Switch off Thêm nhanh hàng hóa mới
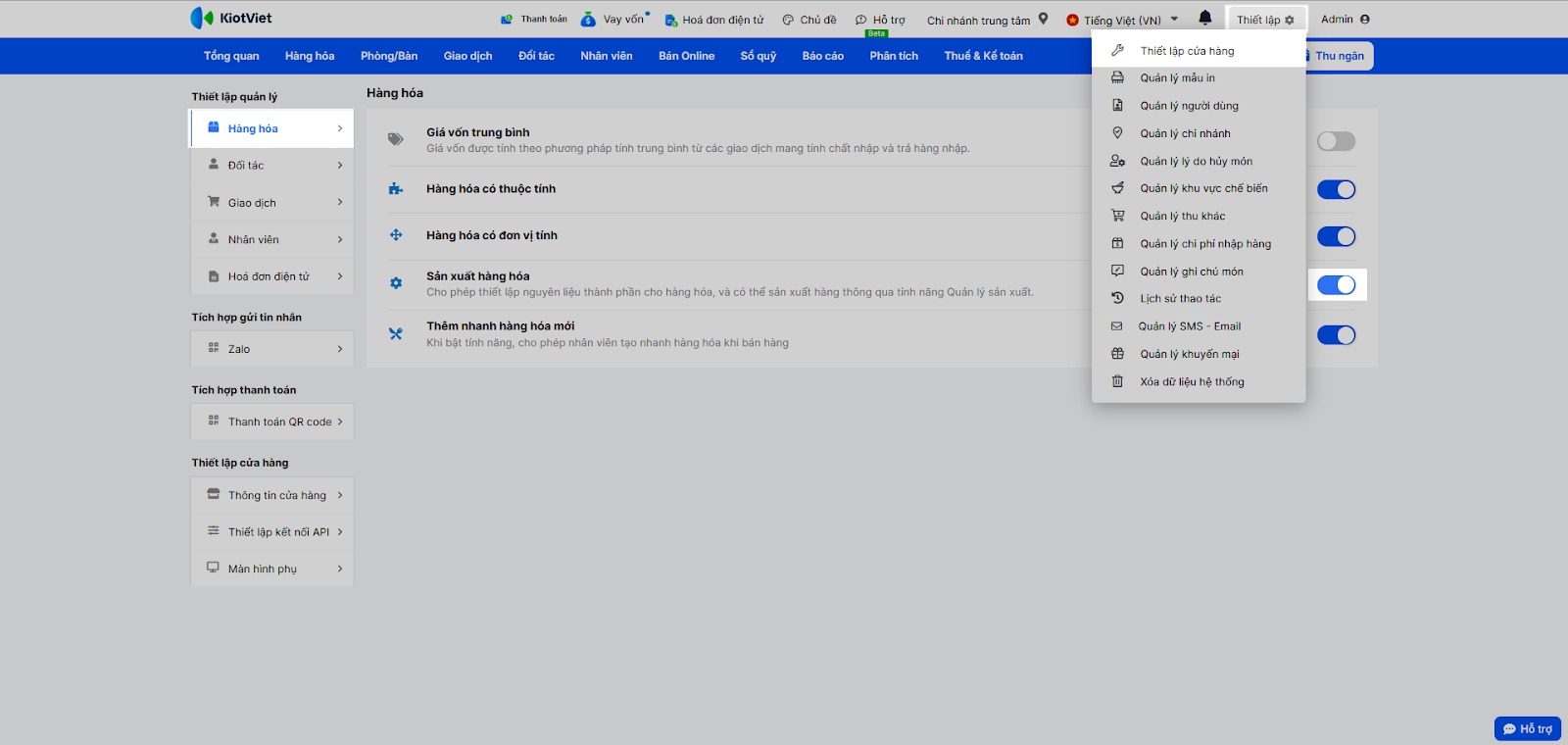 pyautogui.click(x=1336, y=335)
